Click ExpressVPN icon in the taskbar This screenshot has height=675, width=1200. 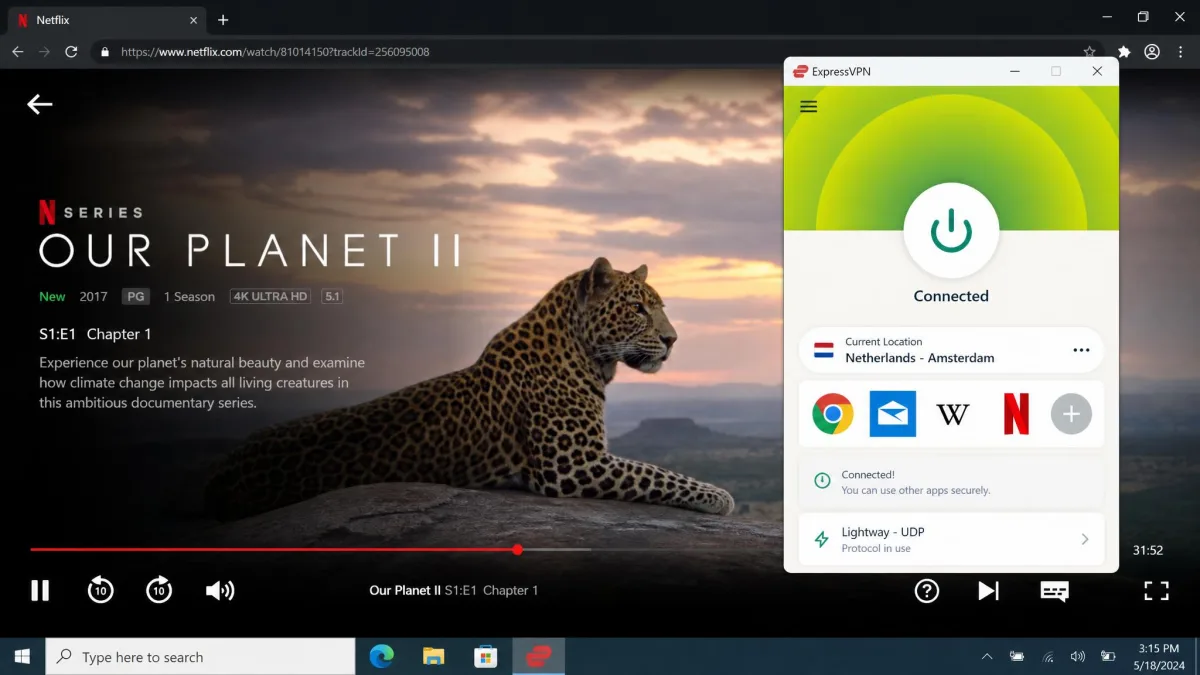click(x=539, y=657)
